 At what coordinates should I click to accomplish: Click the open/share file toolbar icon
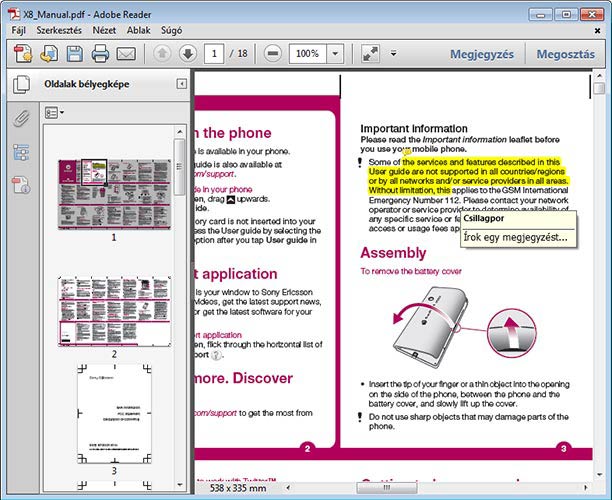(x=49, y=53)
